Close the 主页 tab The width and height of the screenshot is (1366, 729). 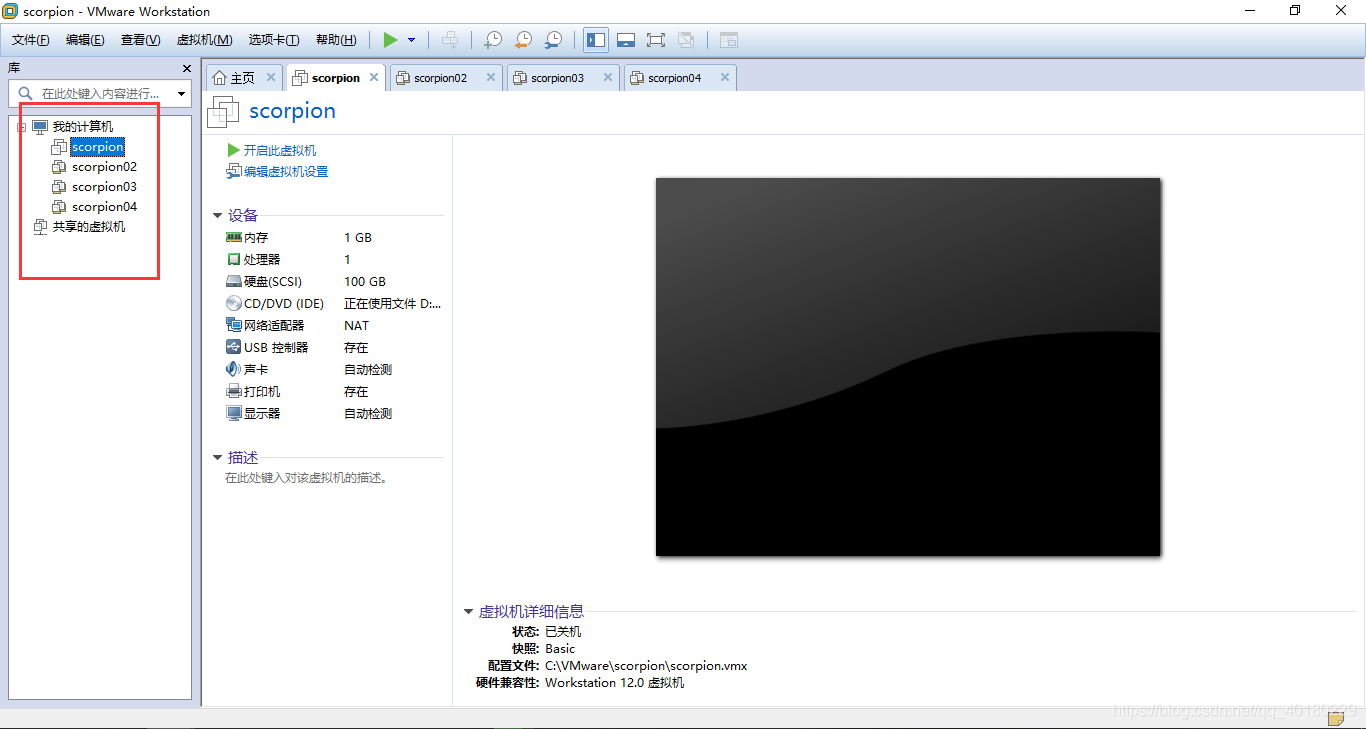(271, 77)
